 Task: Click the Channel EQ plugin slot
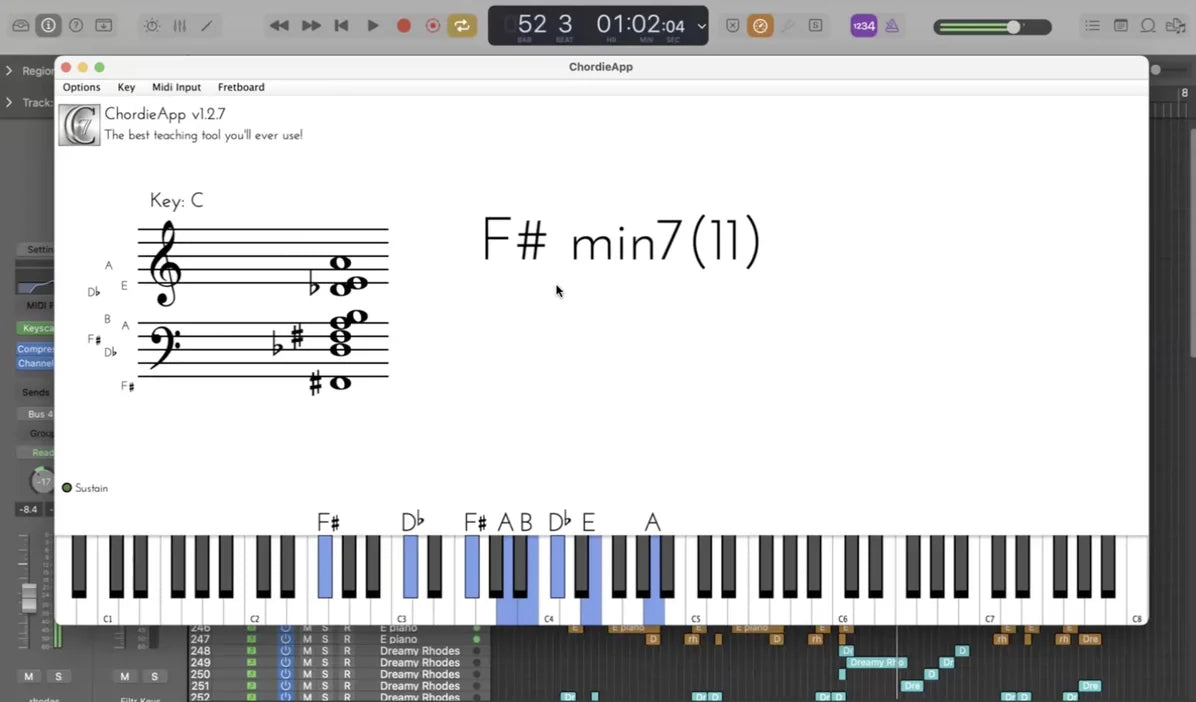[x=35, y=363]
